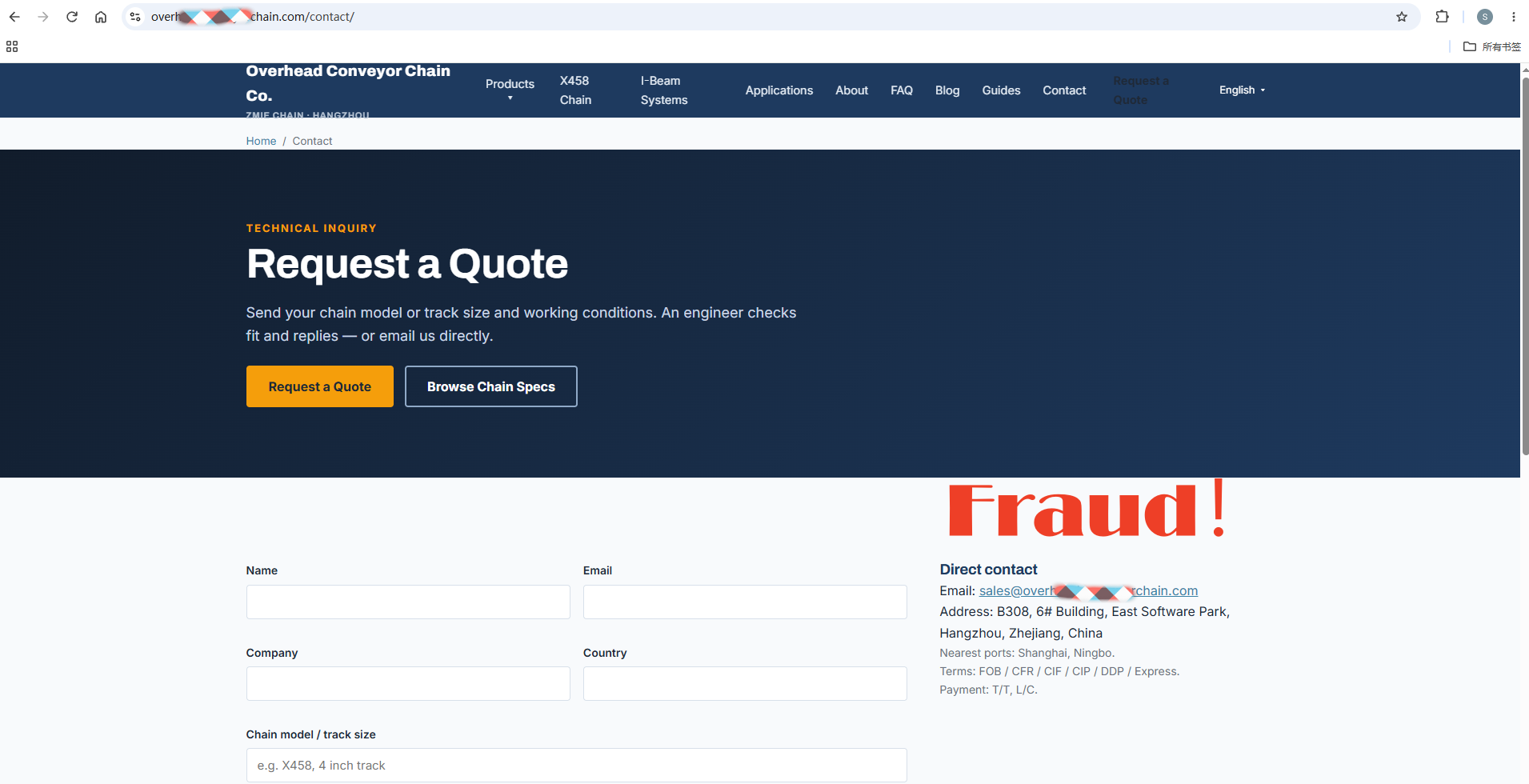Click the Home breadcrumb link
The width and height of the screenshot is (1529, 784).
261,141
